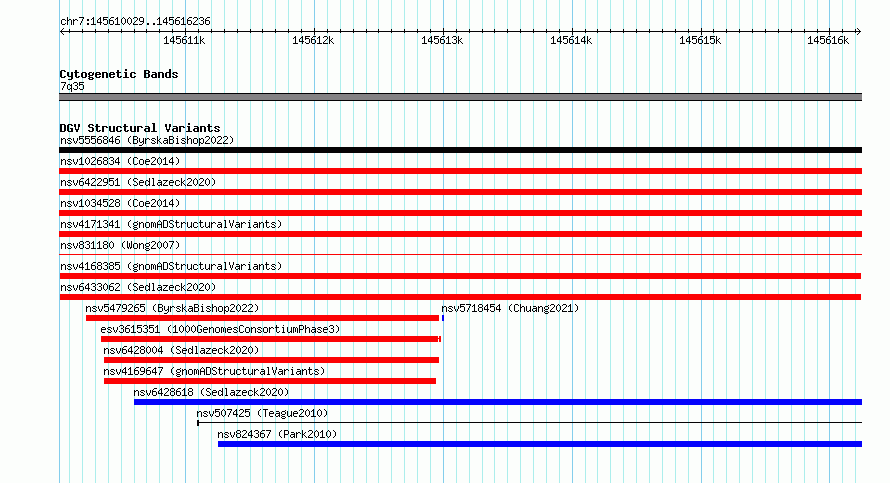Click ruler position 145616k
This screenshot has height=483, width=890.
[x=828, y=40]
